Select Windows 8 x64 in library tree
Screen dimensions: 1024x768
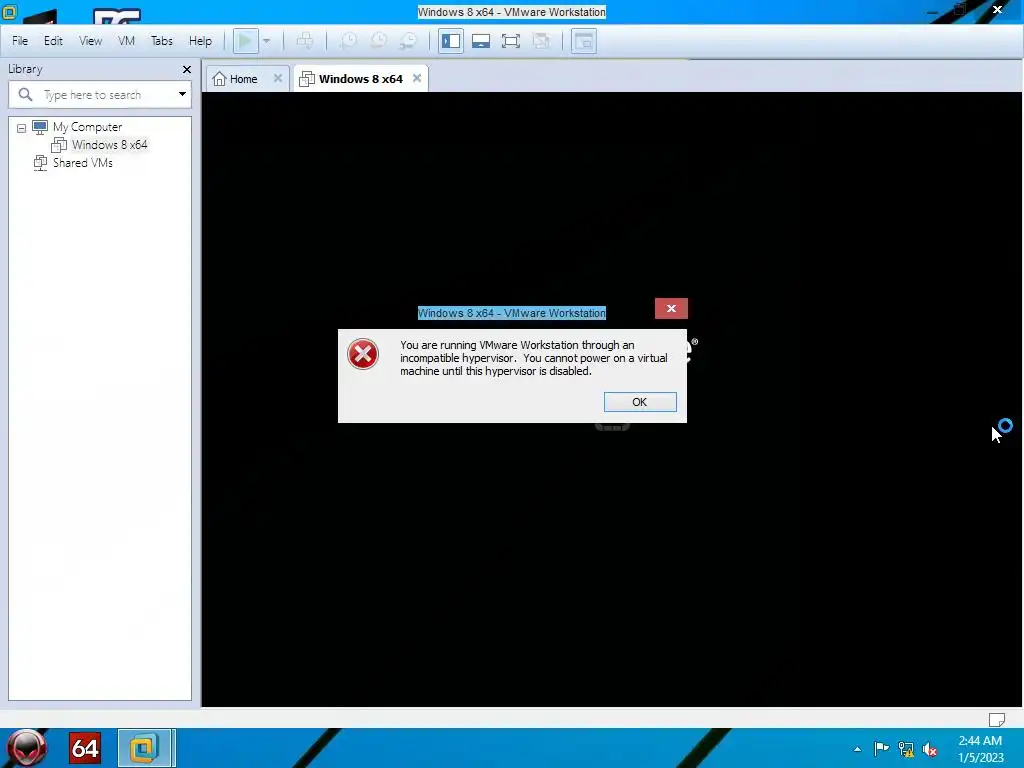[110, 144]
